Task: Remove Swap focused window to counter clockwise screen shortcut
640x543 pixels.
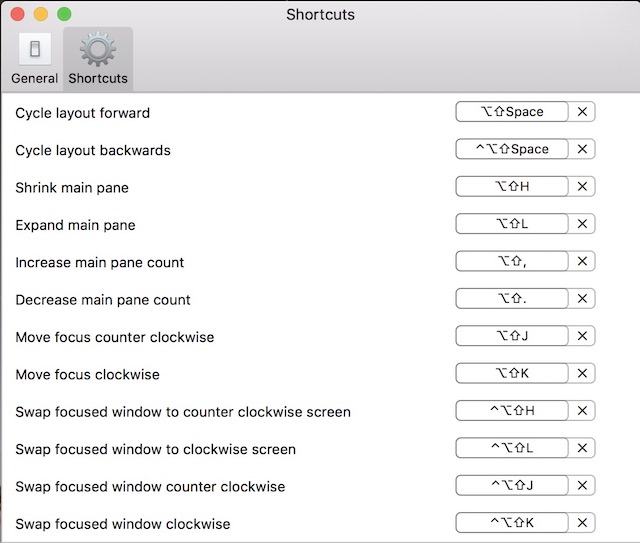Action: [x=582, y=411]
